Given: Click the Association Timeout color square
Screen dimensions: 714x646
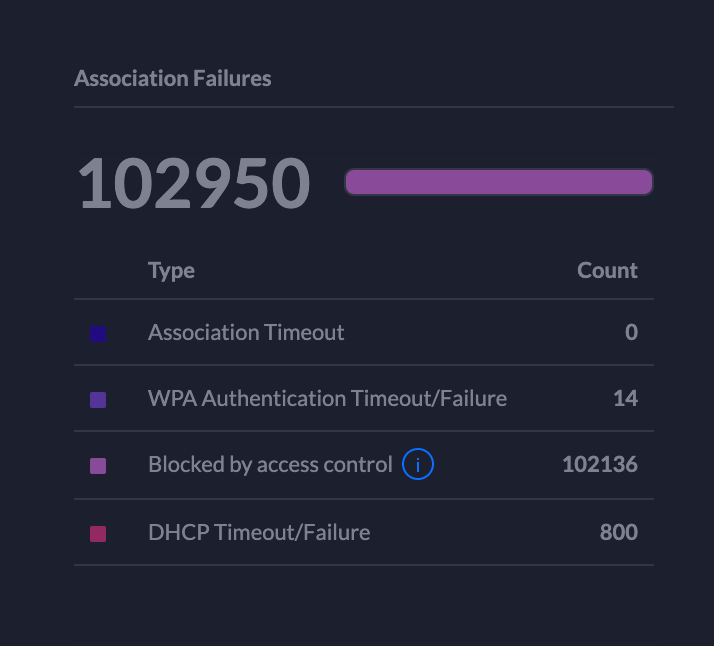Looking at the screenshot, I should point(98,333).
